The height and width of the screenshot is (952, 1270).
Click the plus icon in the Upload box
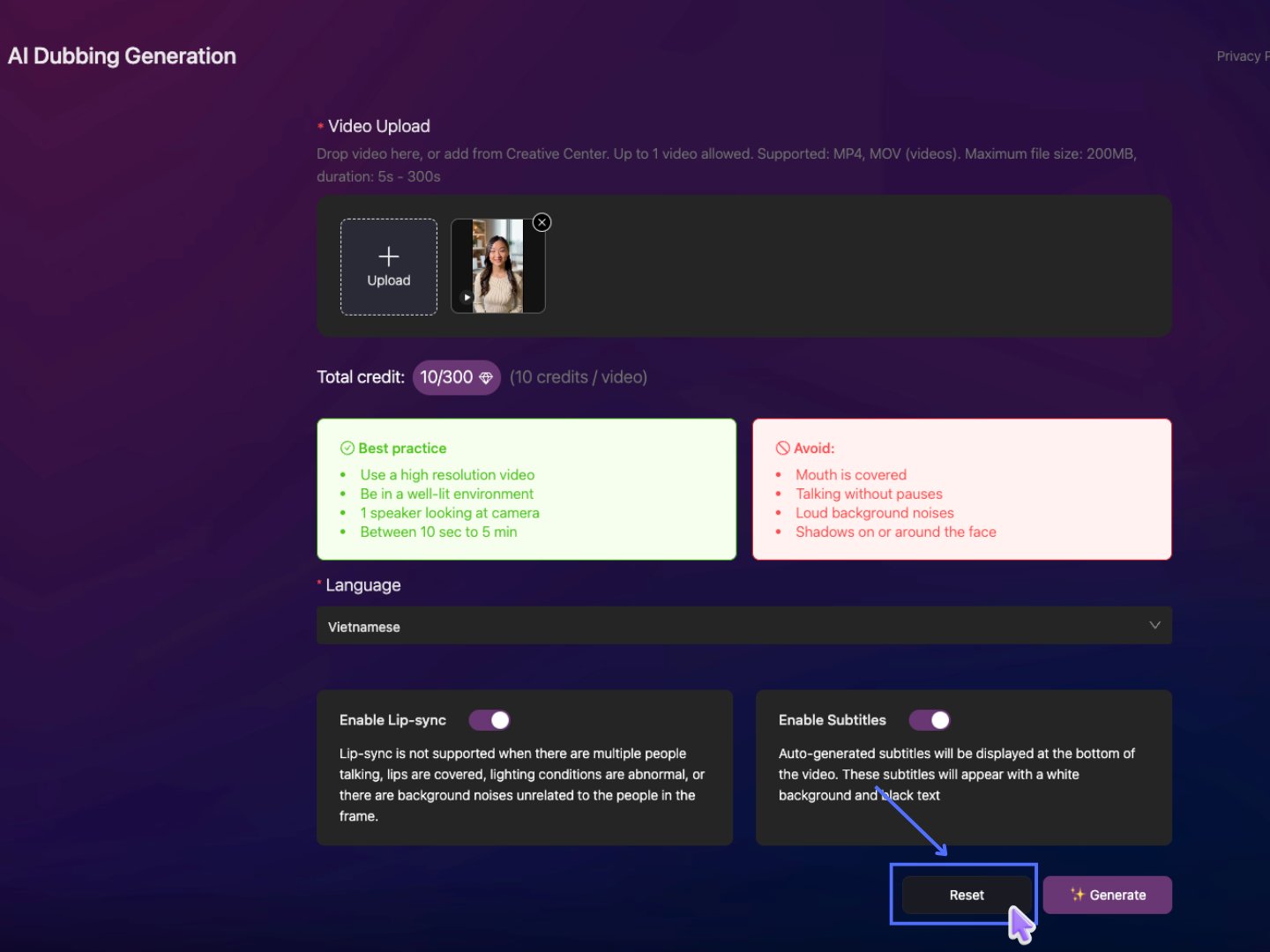tap(389, 257)
